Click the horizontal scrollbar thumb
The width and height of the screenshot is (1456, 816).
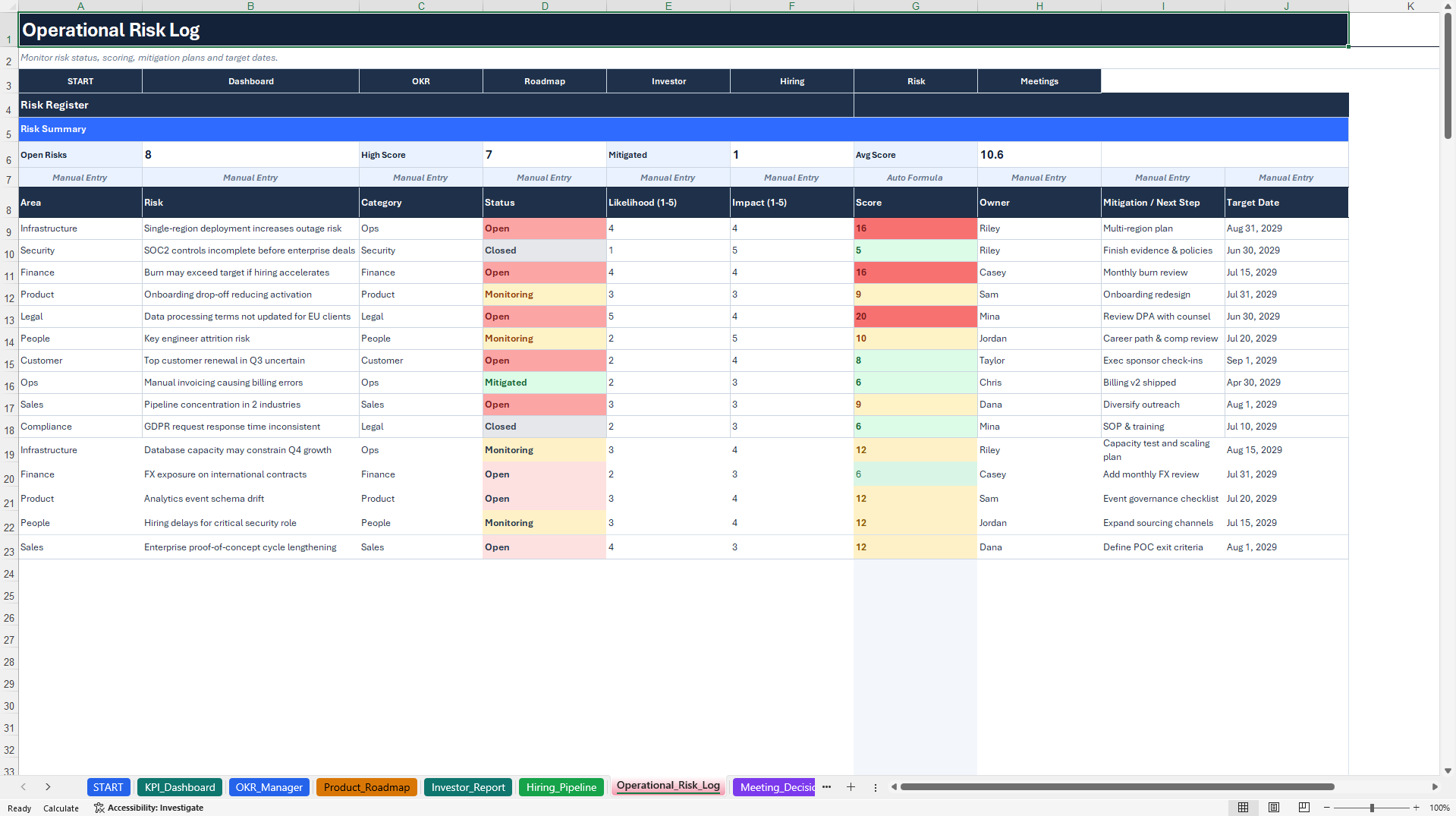pos(1117,787)
